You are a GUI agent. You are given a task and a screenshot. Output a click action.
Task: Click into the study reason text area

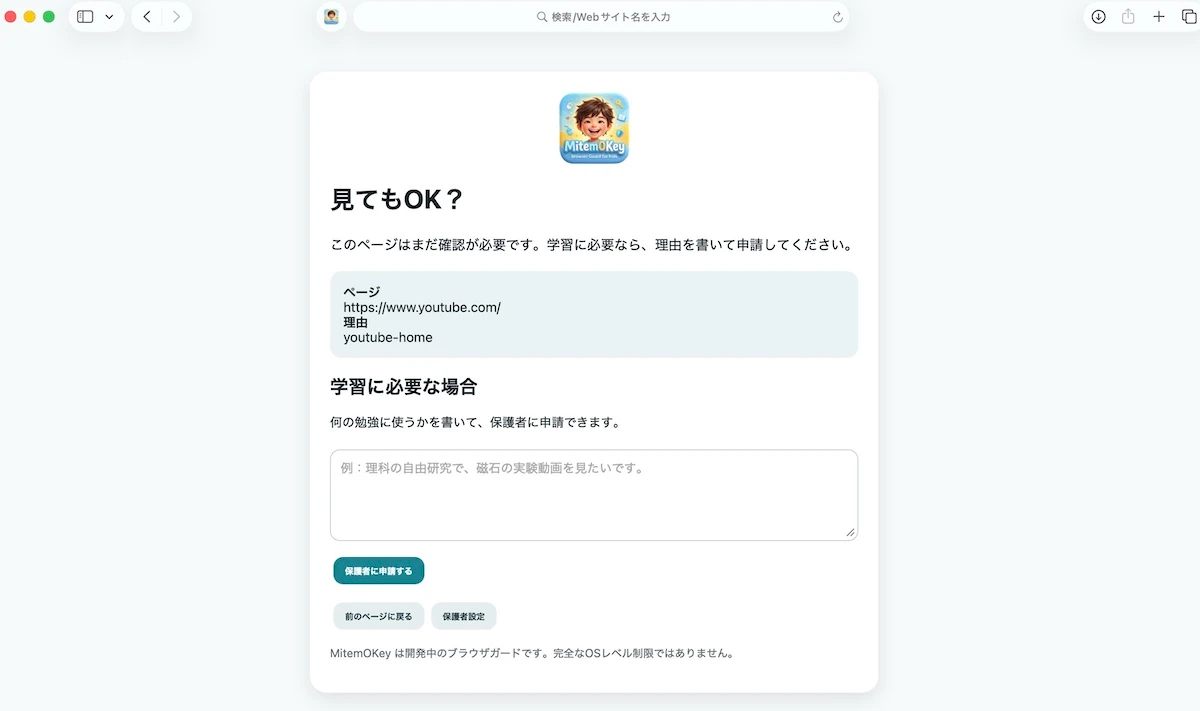point(594,495)
